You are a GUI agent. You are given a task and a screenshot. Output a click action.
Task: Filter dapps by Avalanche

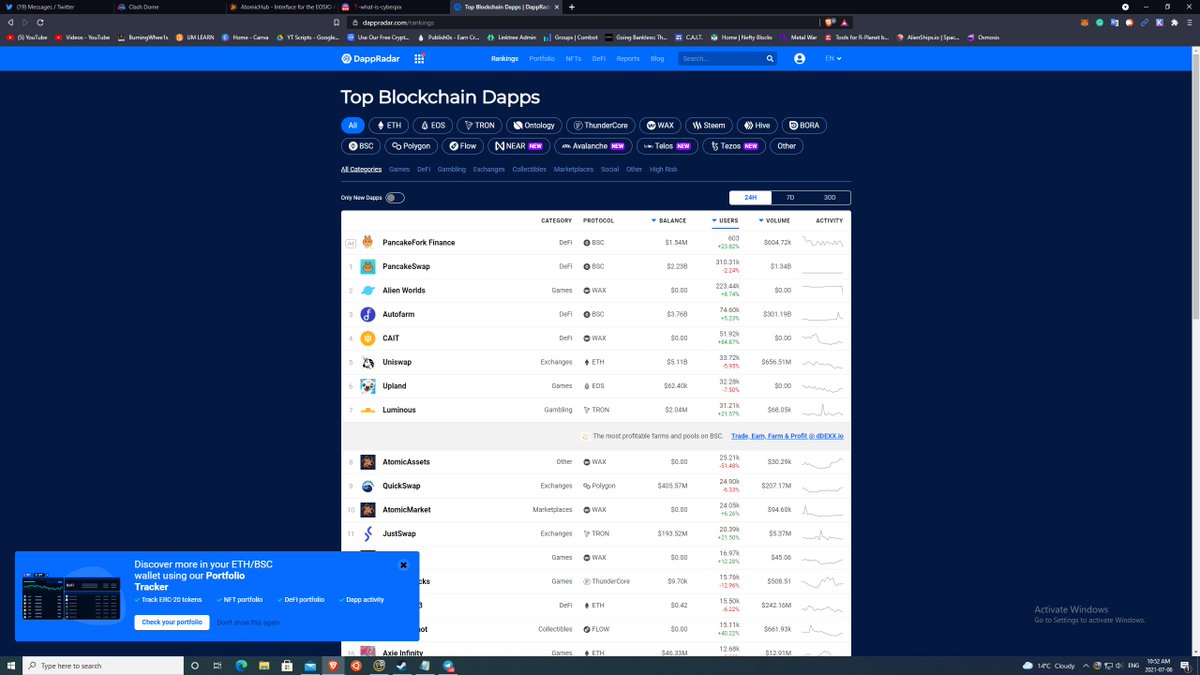click(593, 146)
